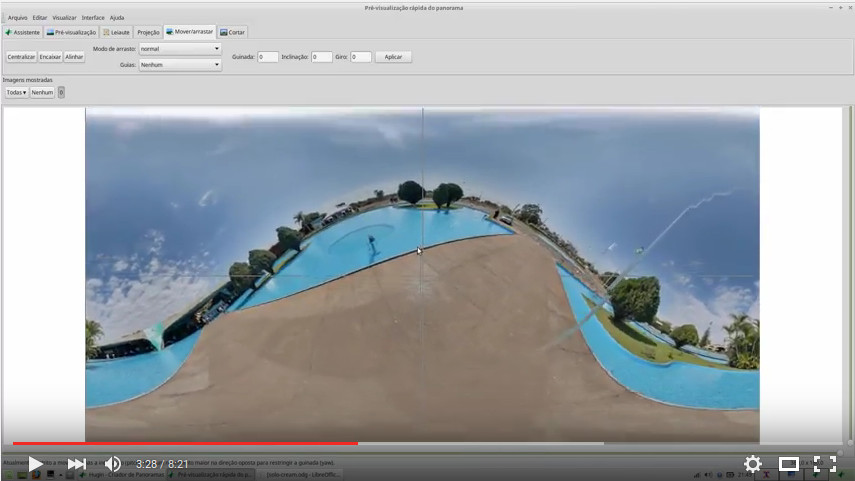Focus the Guinada input field
Viewport: 855px width, 481px height.
tap(267, 57)
